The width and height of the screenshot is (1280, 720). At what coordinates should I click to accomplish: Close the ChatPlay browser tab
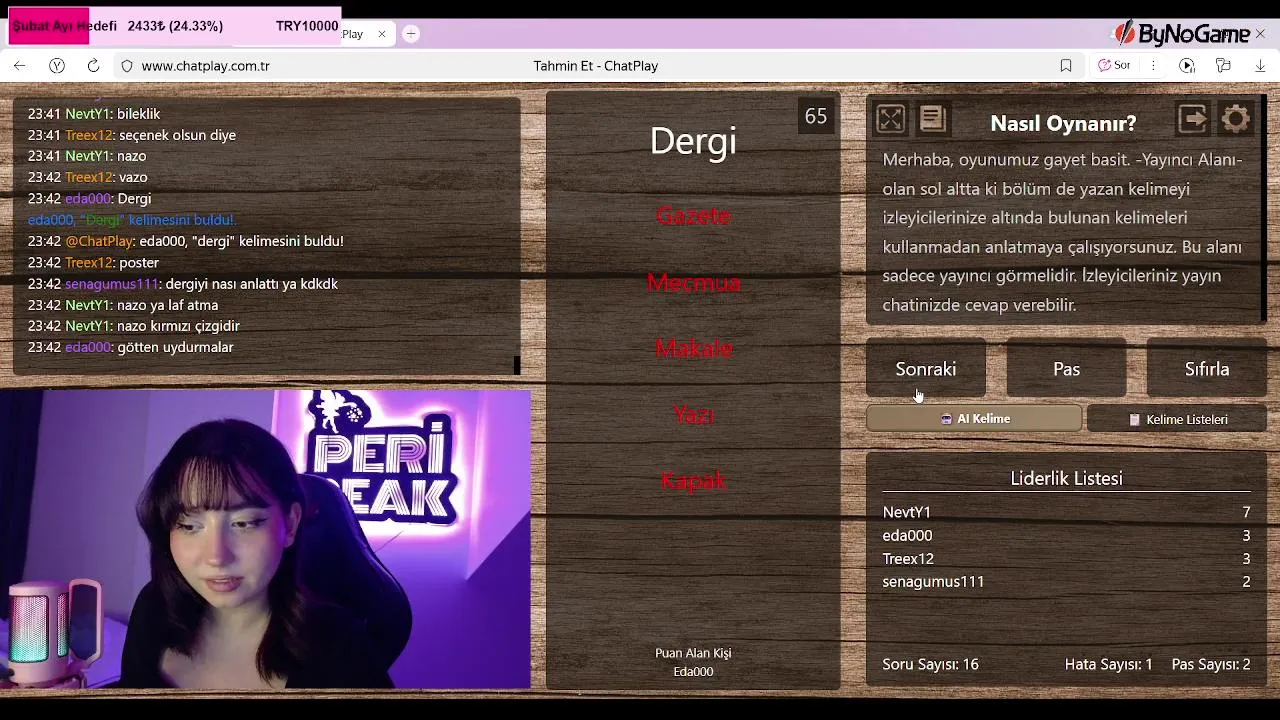(381, 34)
